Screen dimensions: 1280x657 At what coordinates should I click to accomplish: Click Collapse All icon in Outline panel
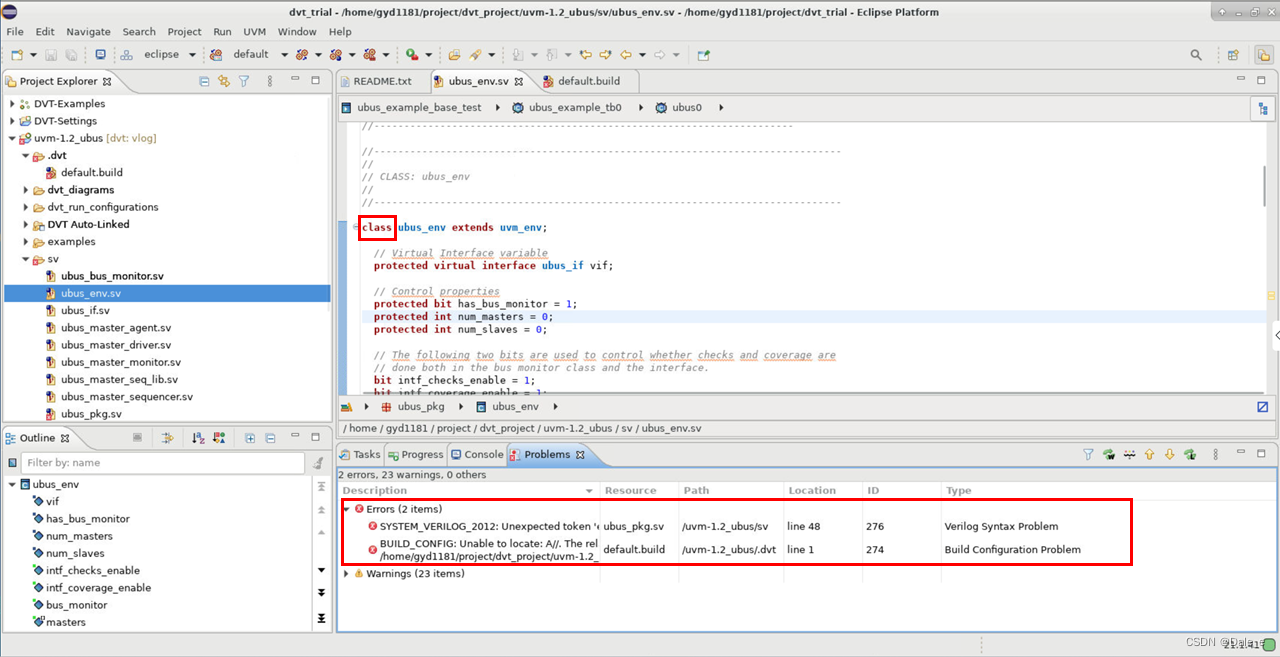(x=270, y=438)
